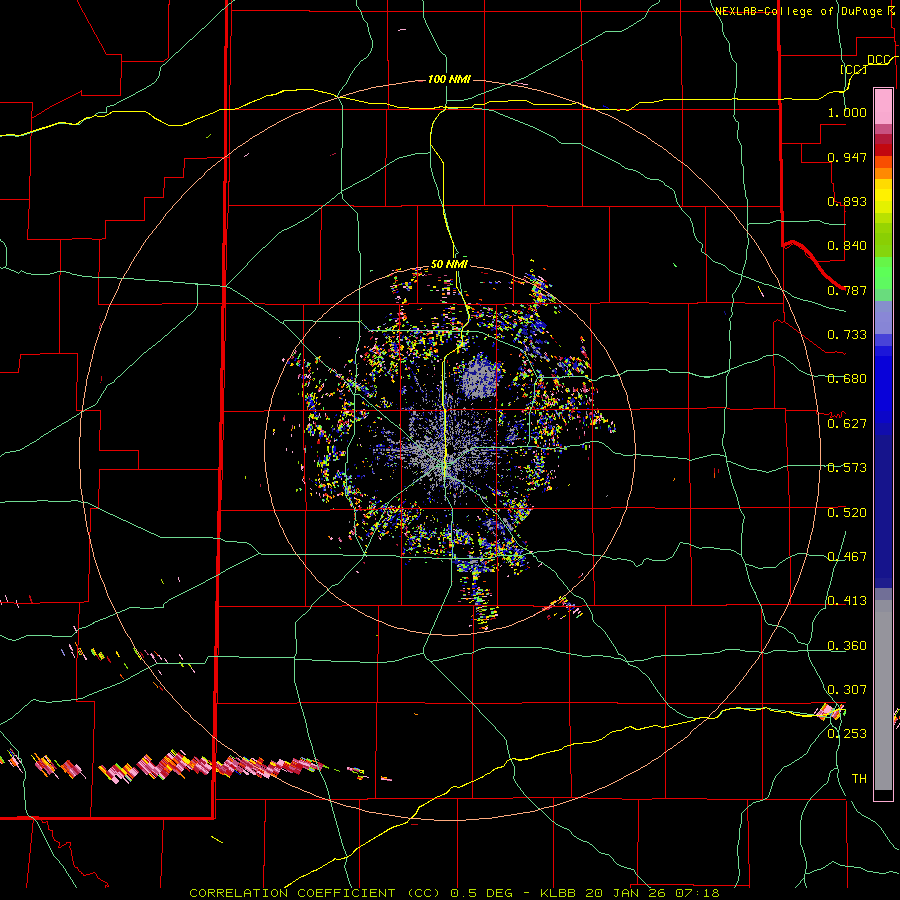Click the 0.253 color scale value

click(847, 734)
